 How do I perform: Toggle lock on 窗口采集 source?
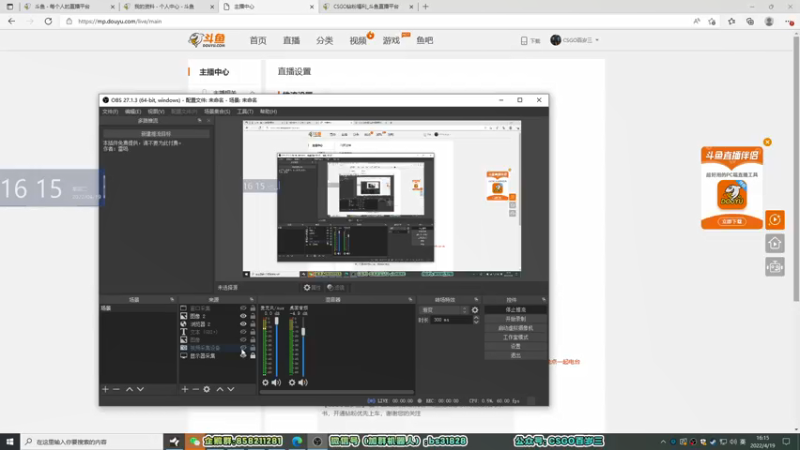(x=253, y=308)
